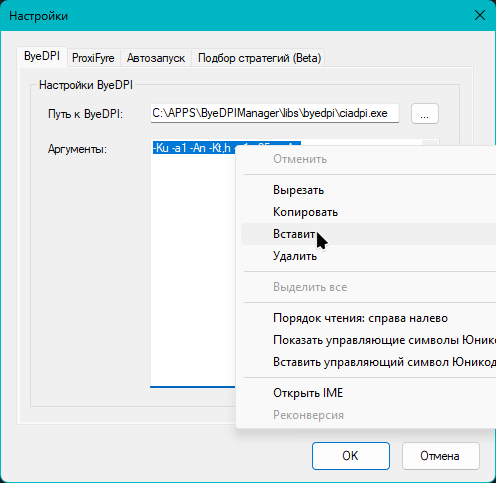Screen dimensions: 496x483
Task: Open Подбор стратегий (Beta) tab
Action: 259,58
